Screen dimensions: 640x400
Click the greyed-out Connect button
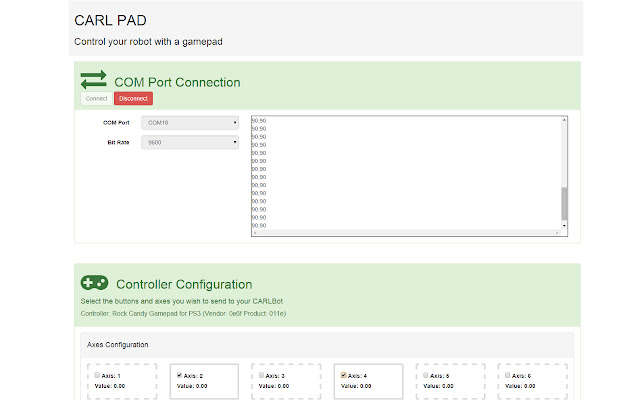(96, 98)
